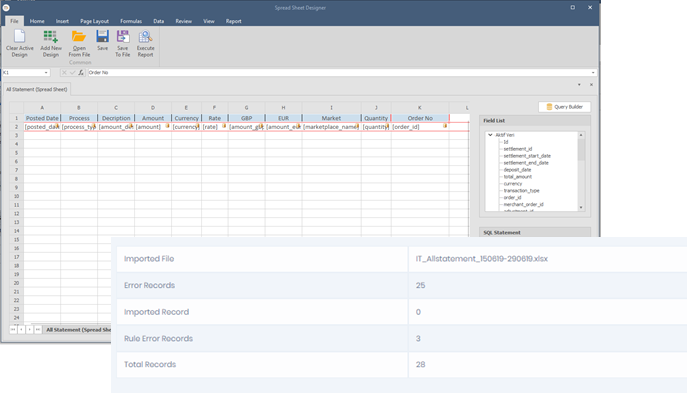Open the document tab list dropdown arrow
Viewport: 687px width, 393px height.
[x=579, y=85]
